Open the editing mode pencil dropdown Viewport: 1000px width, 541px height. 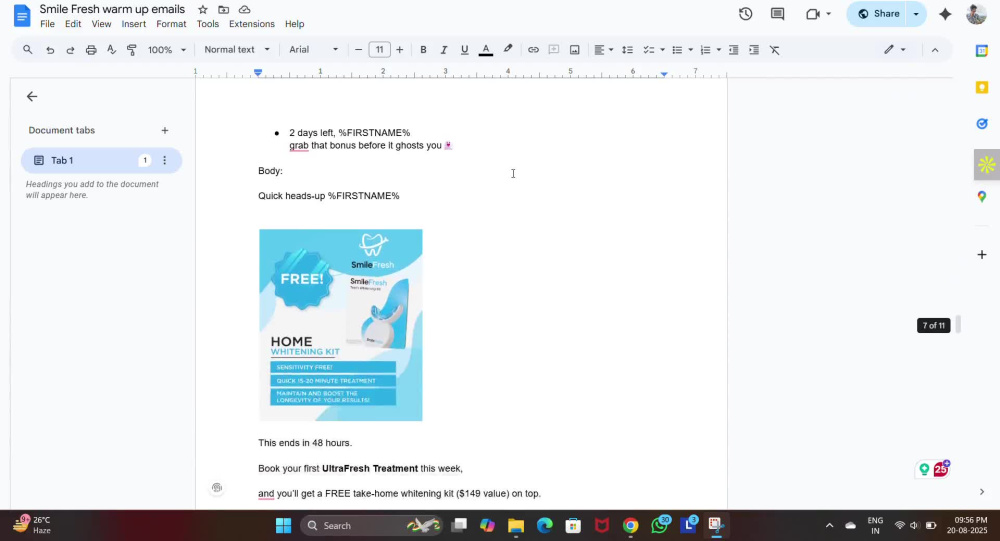(895, 49)
